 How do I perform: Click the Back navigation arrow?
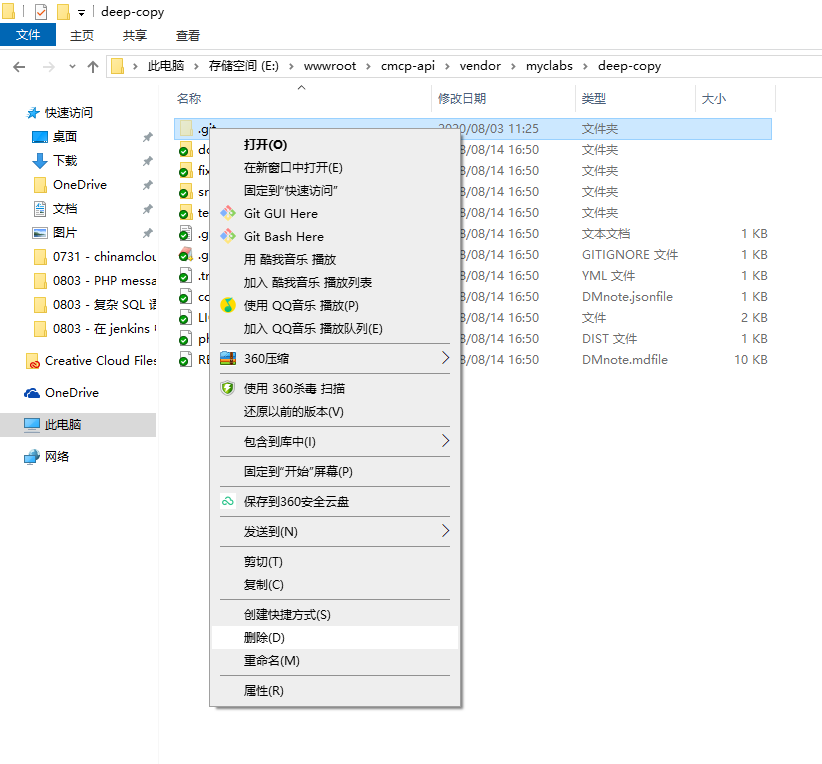pos(19,67)
